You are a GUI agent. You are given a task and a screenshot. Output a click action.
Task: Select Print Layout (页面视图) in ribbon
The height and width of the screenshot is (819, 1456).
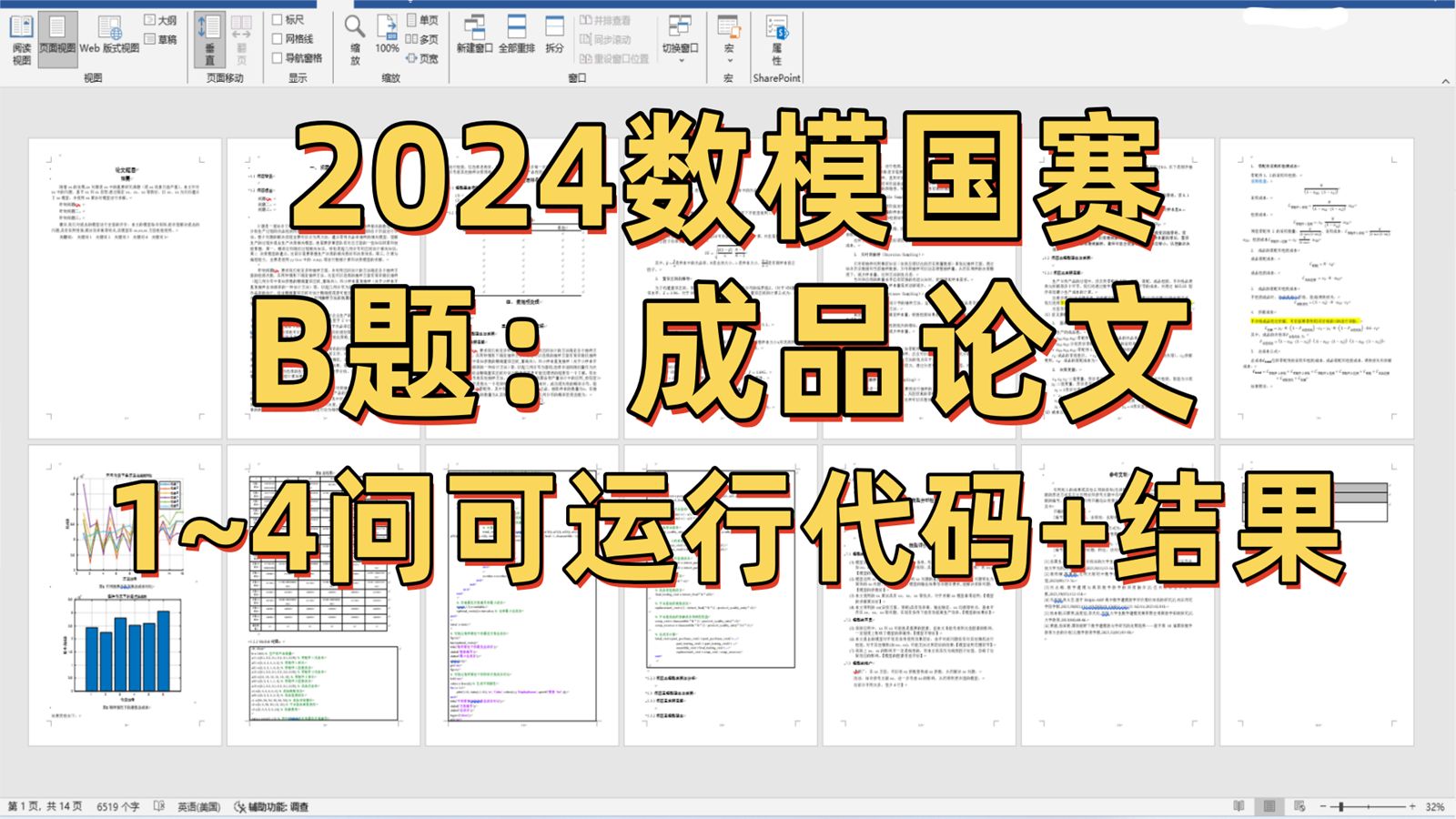tap(57, 40)
